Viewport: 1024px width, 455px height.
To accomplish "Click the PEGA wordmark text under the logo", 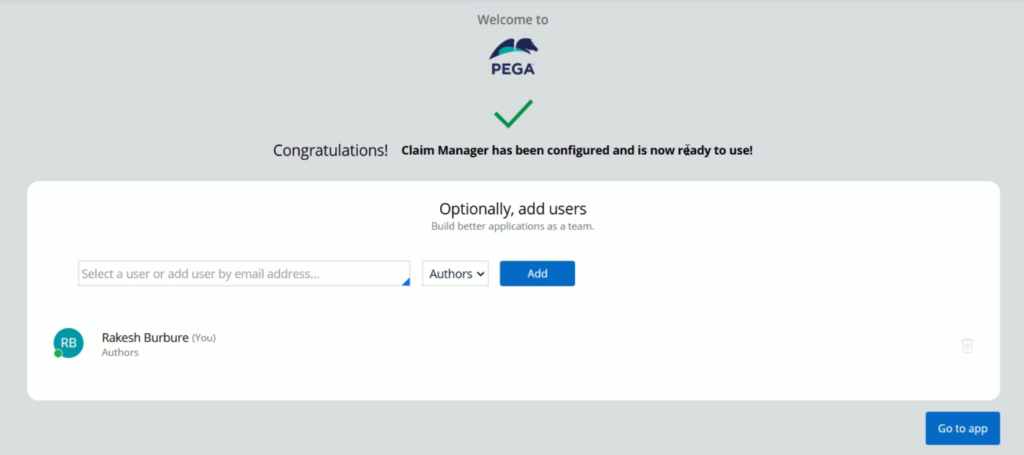I will coord(513,69).
